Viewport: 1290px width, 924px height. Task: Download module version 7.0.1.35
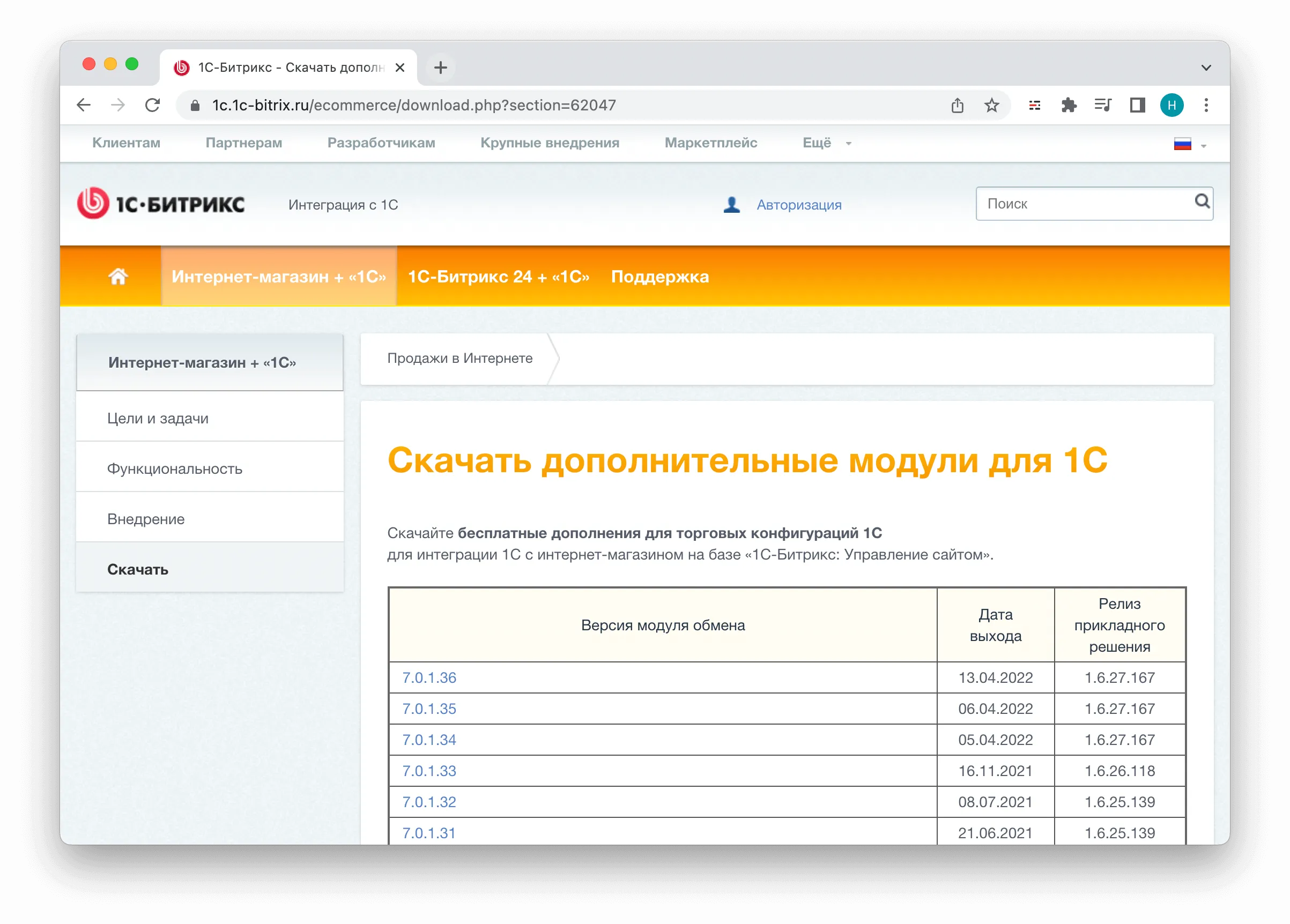tap(429, 709)
